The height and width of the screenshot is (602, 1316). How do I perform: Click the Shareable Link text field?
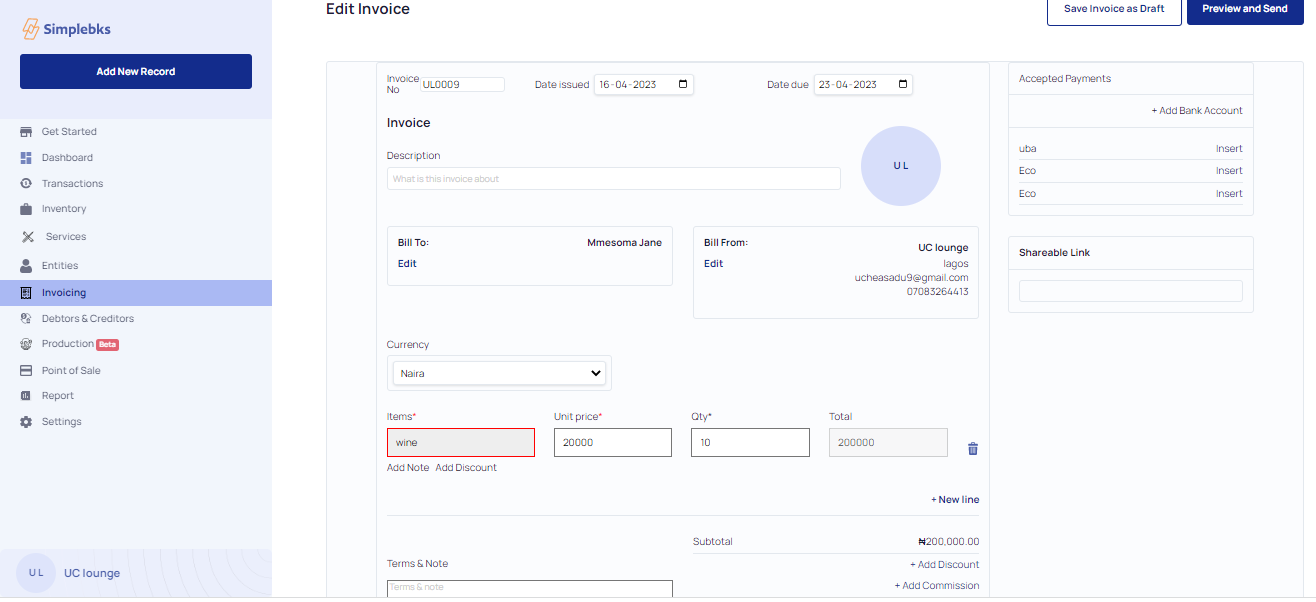(x=1131, y=291)
